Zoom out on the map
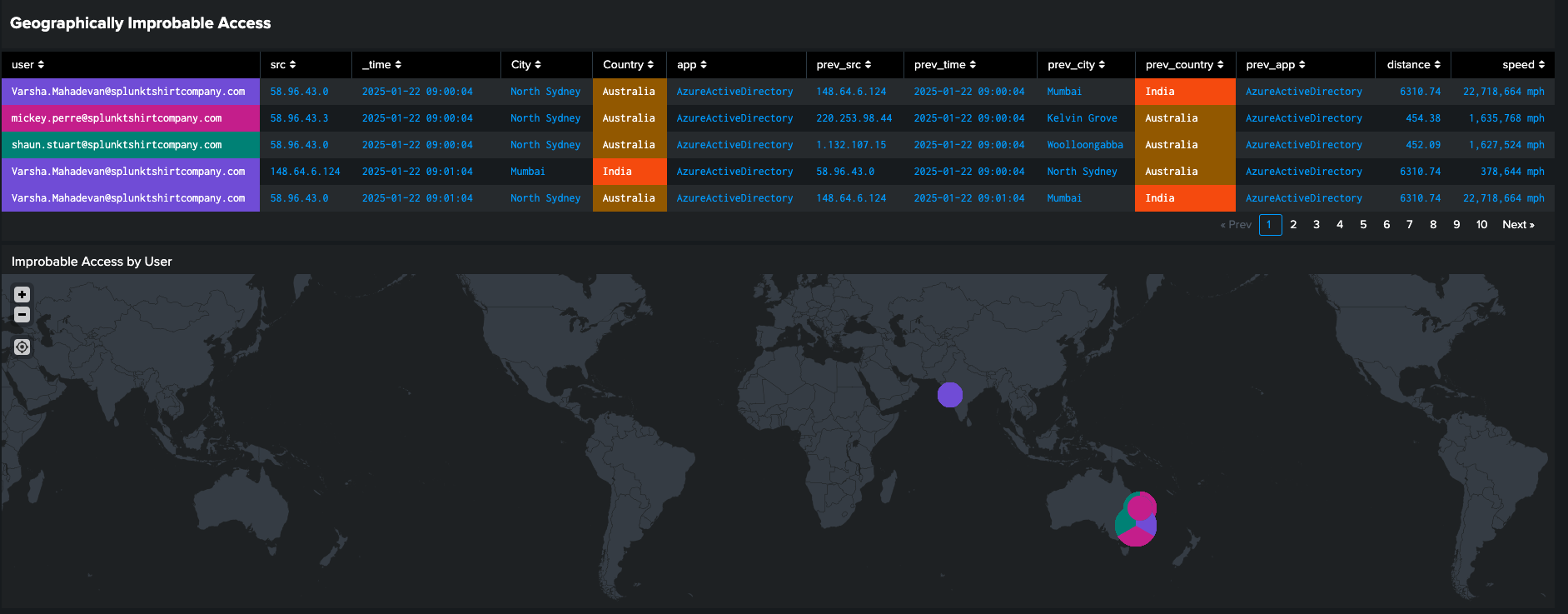This screenshot has width=1568, height=614. (22, 314)
